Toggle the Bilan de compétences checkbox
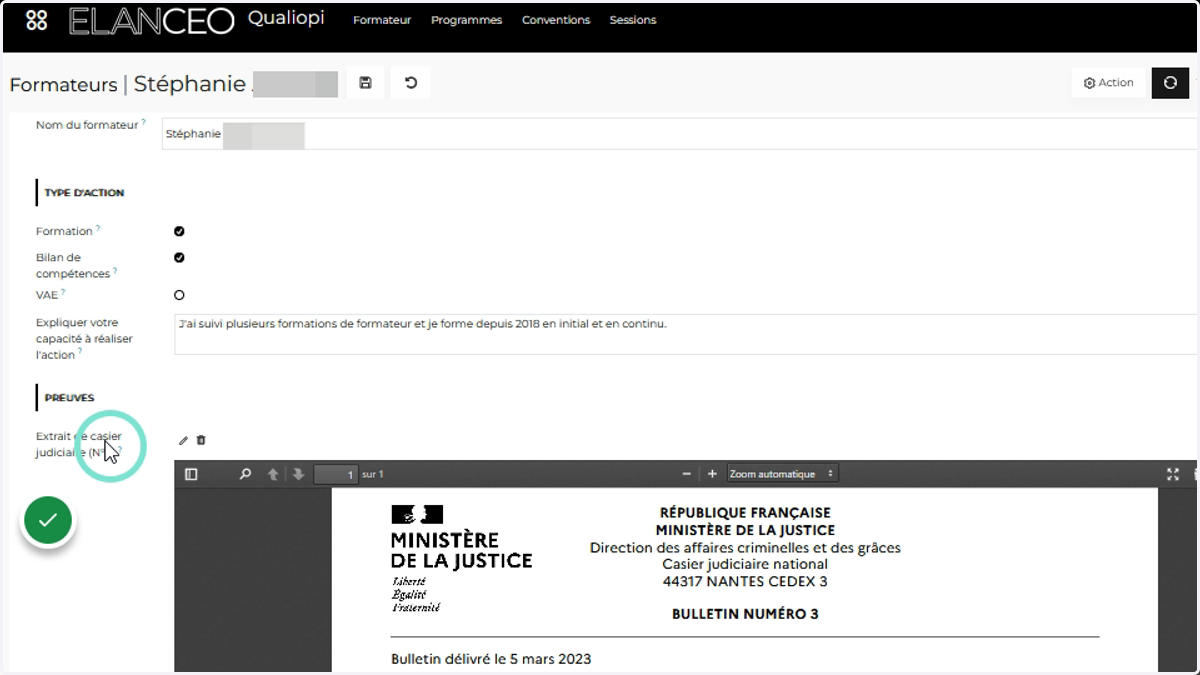Viewport: 1200px width, 675px height. point(179,257)
